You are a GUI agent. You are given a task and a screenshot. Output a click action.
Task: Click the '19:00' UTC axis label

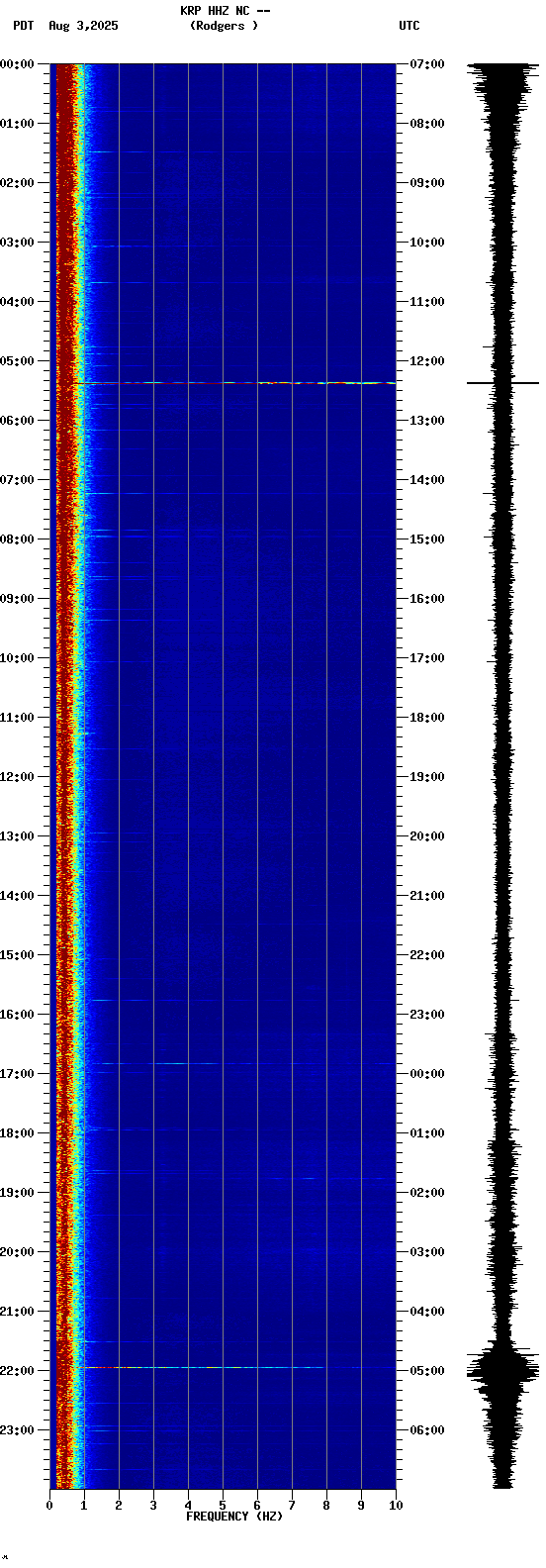coord(427,777)
